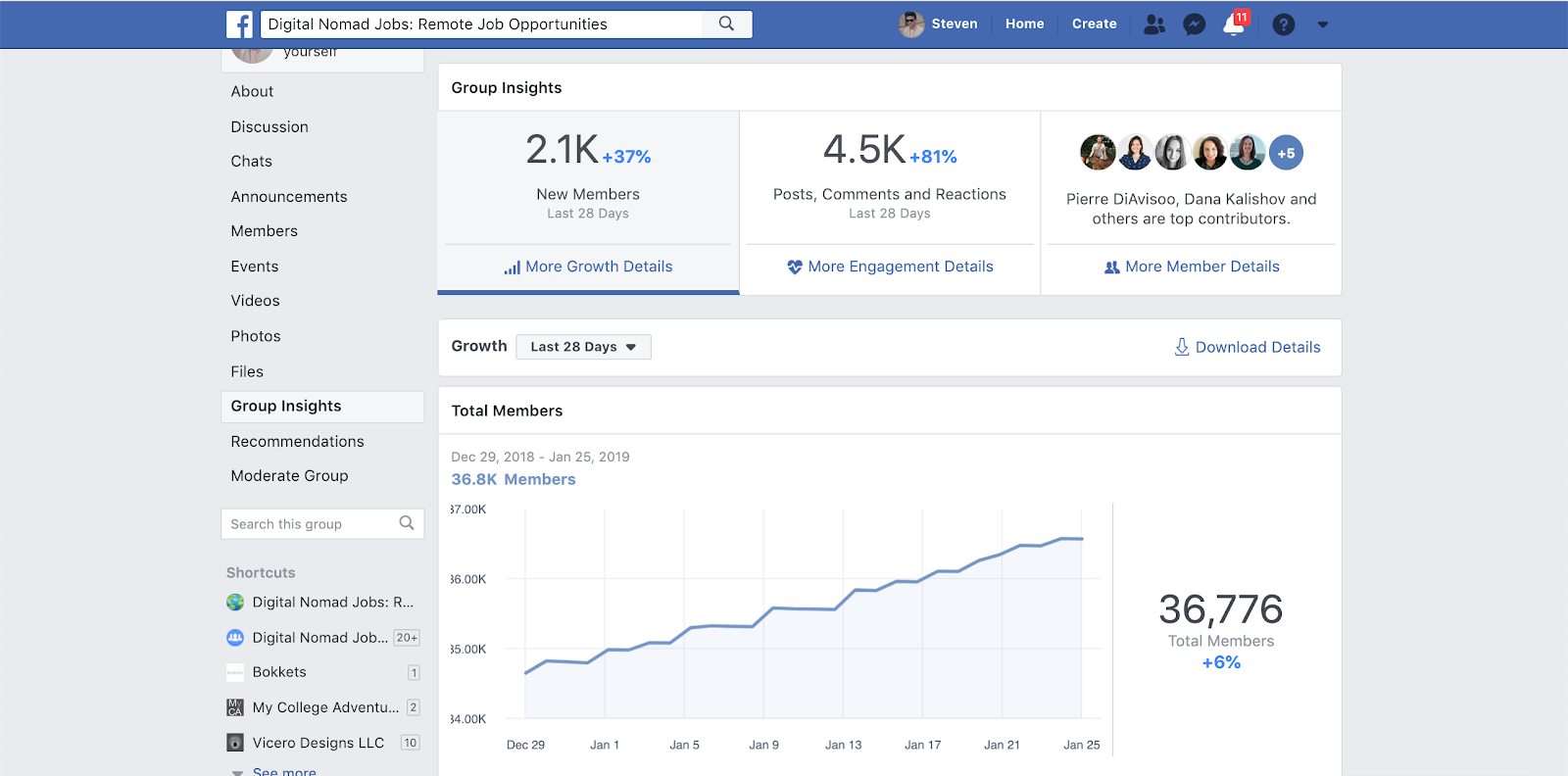Screen dimensions: 1568x776
Task: Select Group Insights in sidebar
Action: 322,407
